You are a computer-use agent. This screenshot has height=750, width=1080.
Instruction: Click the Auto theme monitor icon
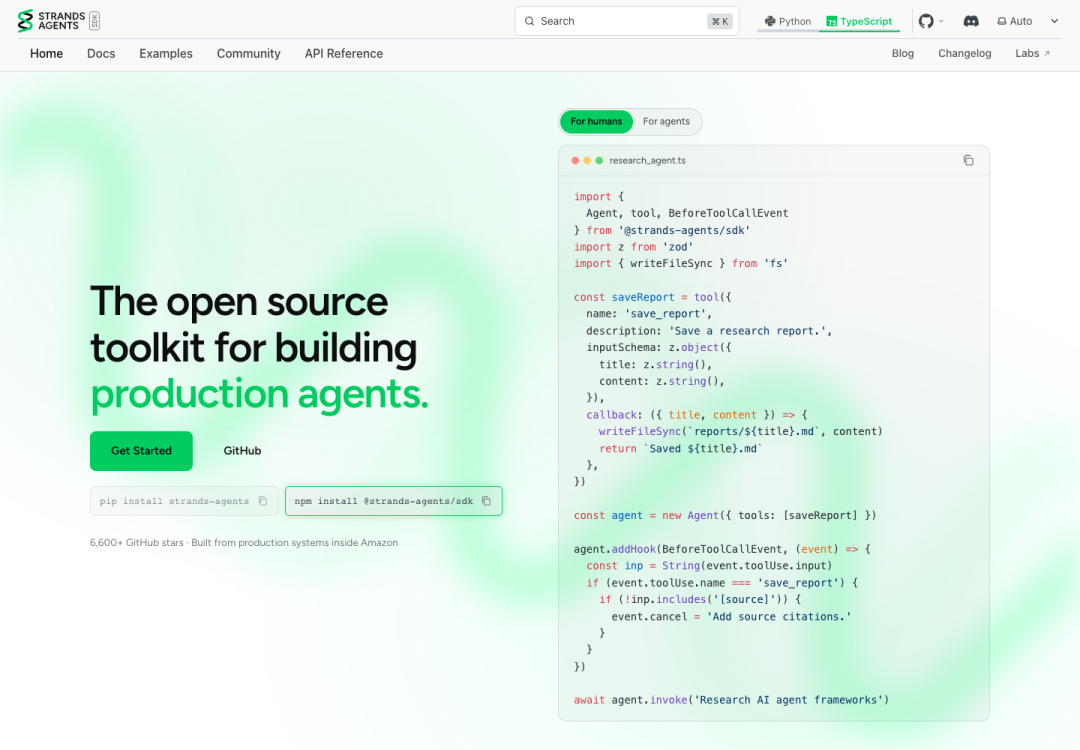coord(1001,21)
